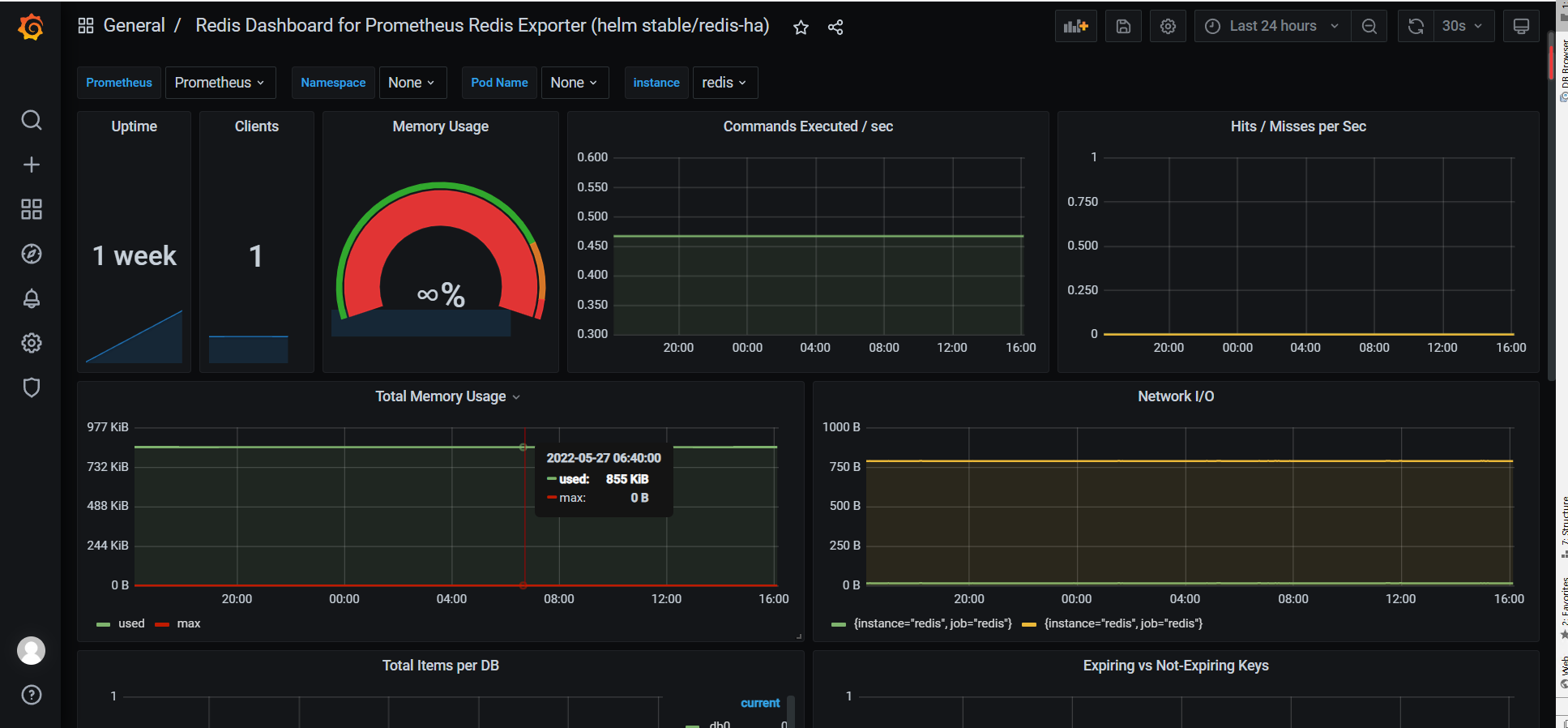The width and height of the screenshot is (1568, 728).
Task: Open the Namespace None dropdown
Action: click(x=412, y=83)
